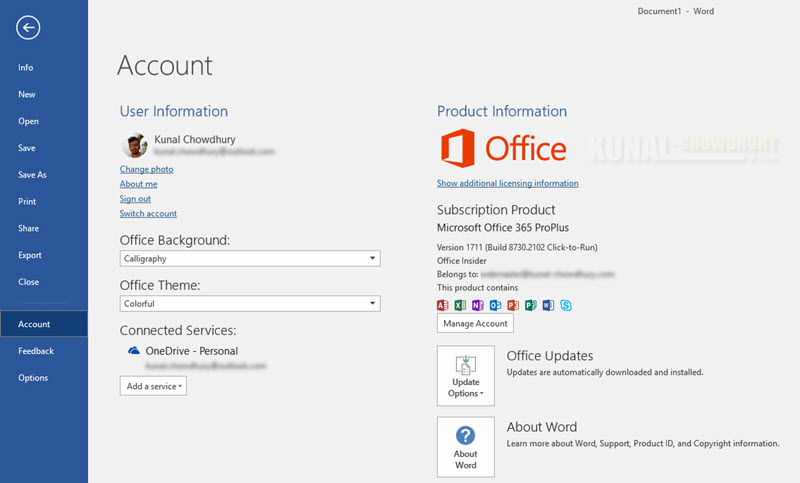This screenshot has width=800, height=483.
Task: Open the Feedback menu item
Action: 36,351
